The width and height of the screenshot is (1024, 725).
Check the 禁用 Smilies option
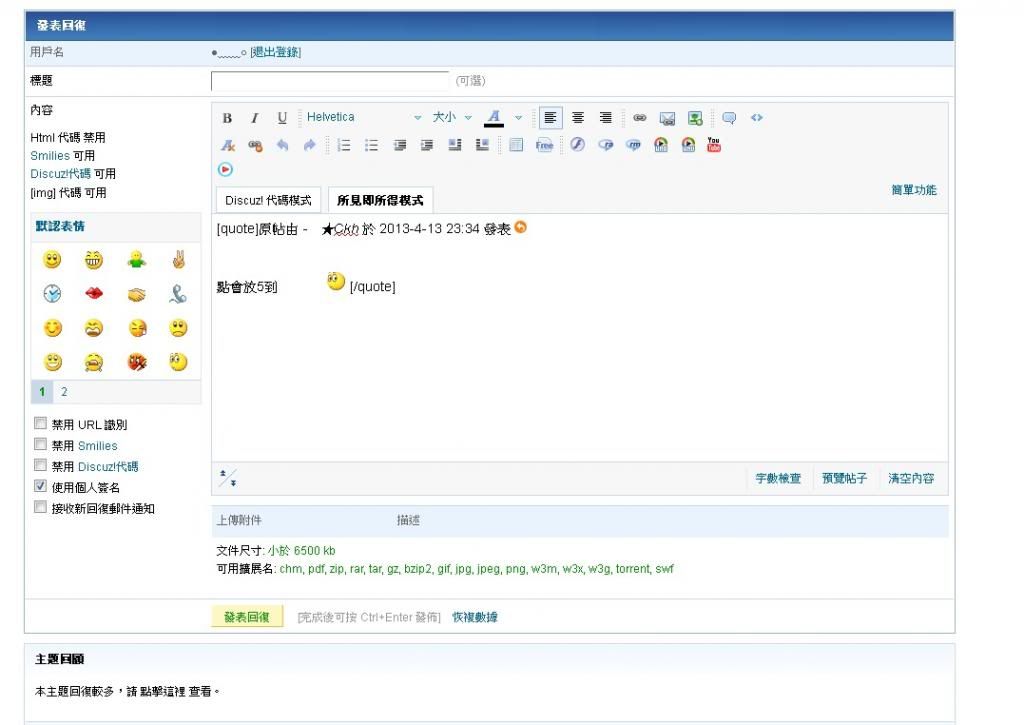coord(41,445)
